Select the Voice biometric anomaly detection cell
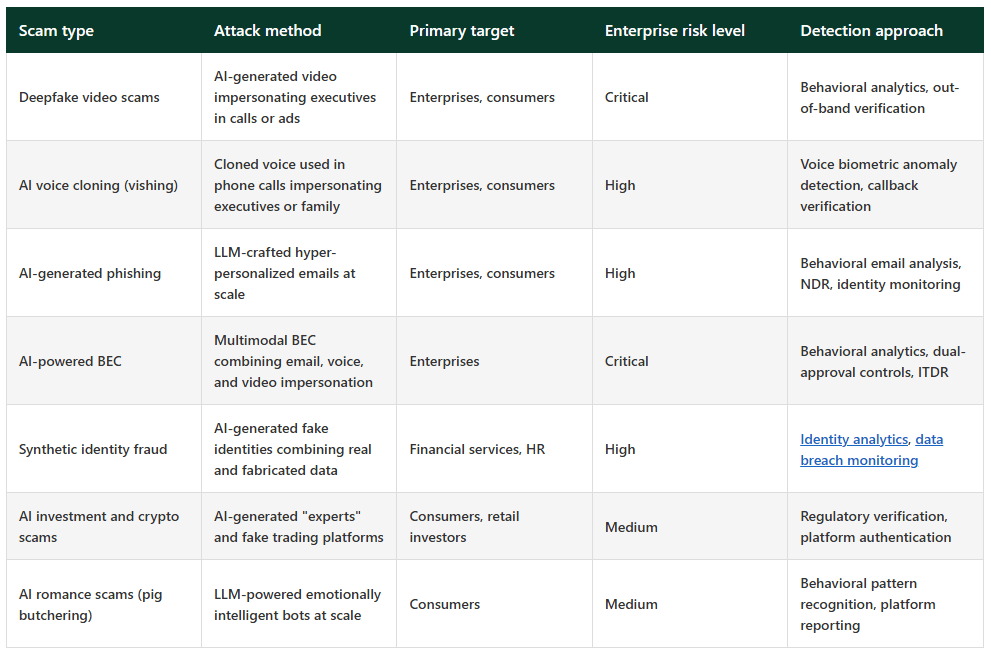 click(878, 185)
